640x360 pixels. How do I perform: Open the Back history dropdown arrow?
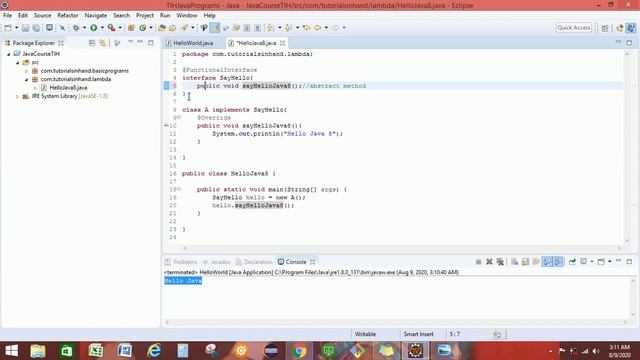pyautogui.click(x=326, y=28)
